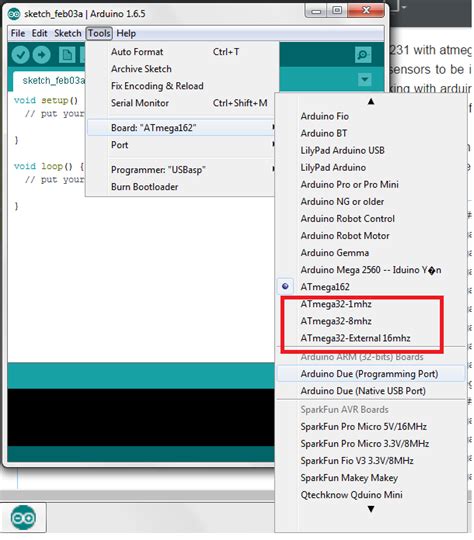
Task: Select the ATmega162 radio button
Action: (x=285, y=286)
